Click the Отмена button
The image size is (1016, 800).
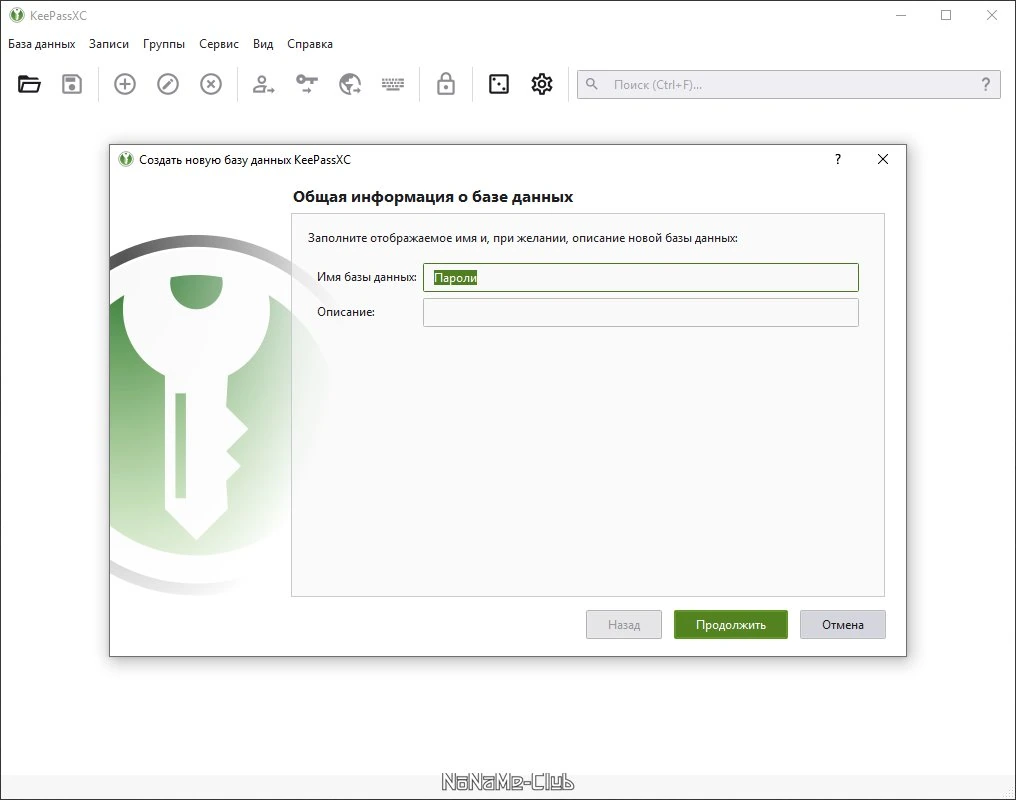point(843,624)
